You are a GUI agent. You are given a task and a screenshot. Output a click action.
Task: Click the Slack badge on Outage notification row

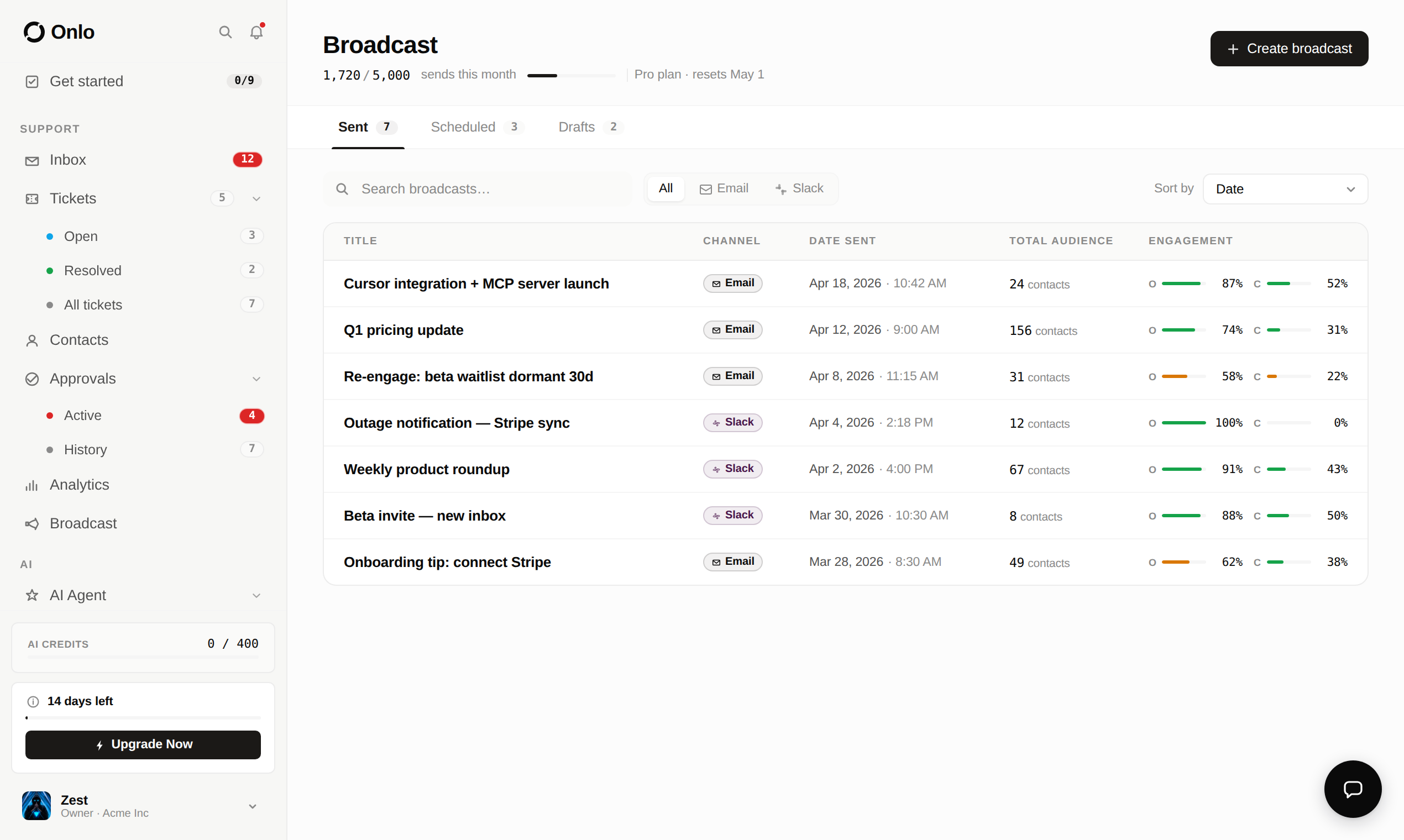pos(732,422)
